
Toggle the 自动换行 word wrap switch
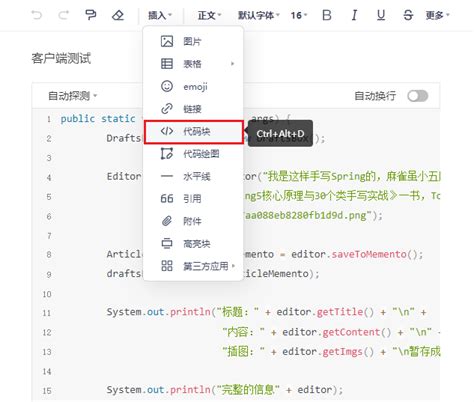[x=418, y=96]
